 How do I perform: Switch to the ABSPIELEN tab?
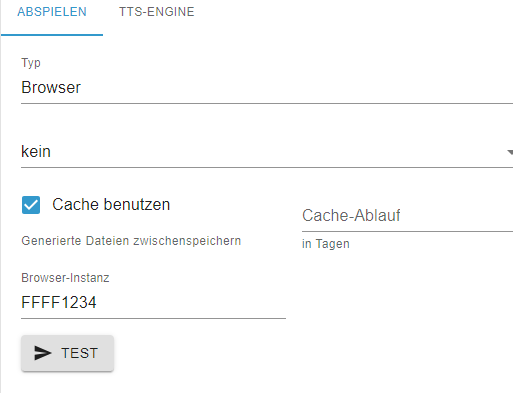point(52,12)
